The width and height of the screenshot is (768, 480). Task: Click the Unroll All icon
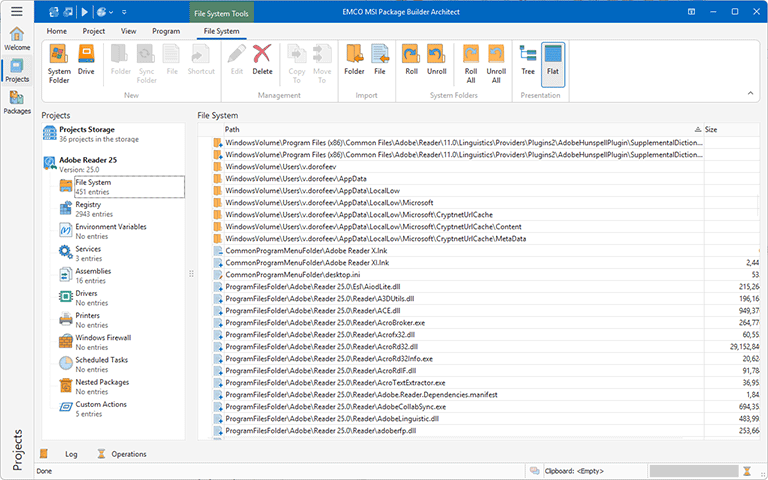tap(496, 66)
